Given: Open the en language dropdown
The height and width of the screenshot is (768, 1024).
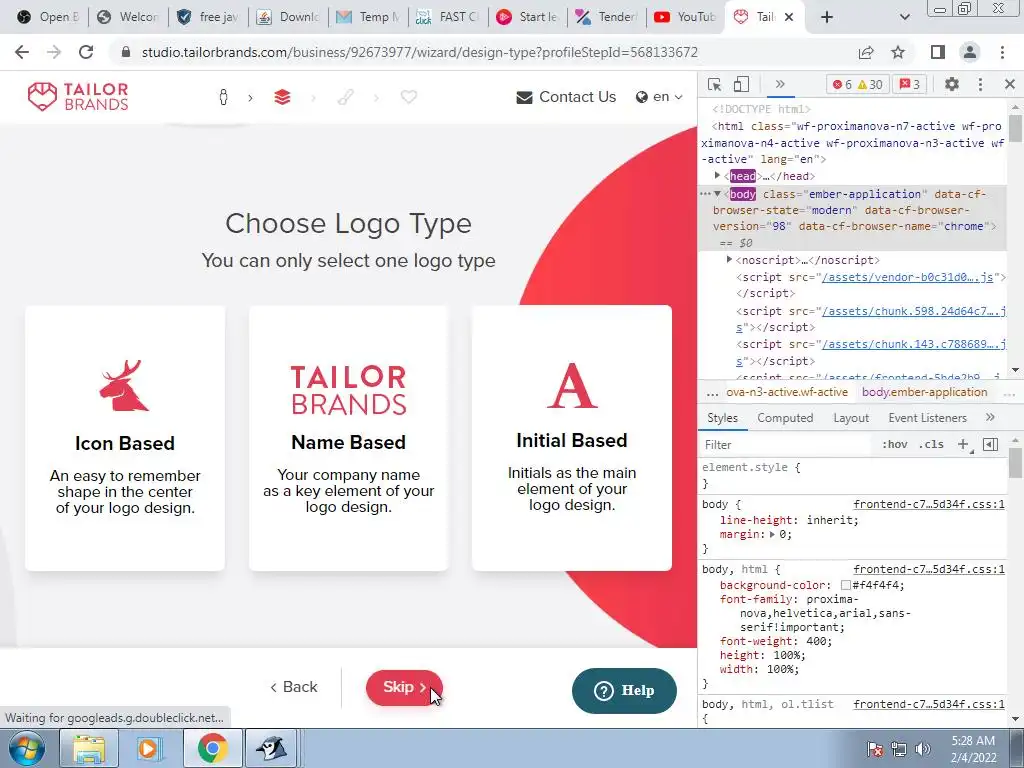Looking at the screenshot, I should [659, 97].
